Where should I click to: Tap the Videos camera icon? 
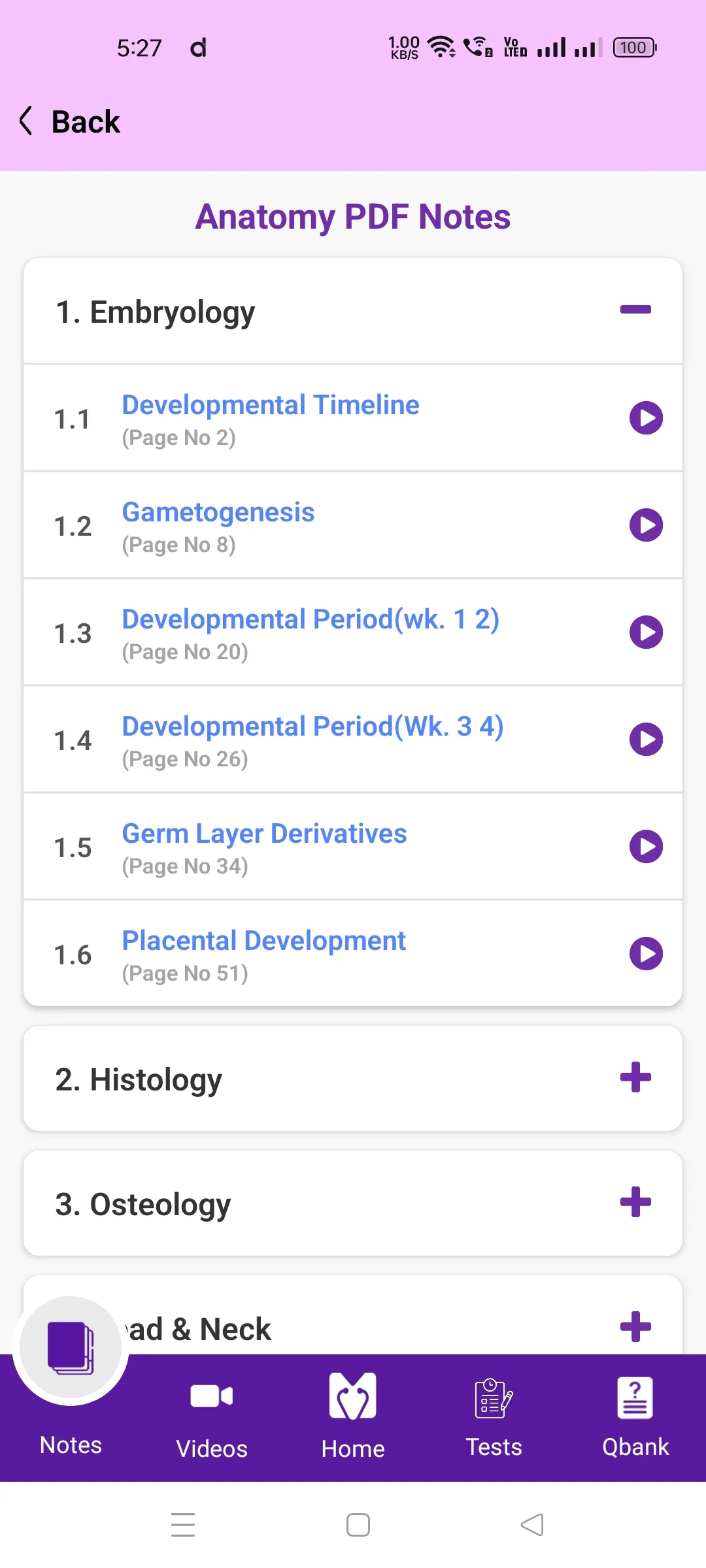point(212,1396)
